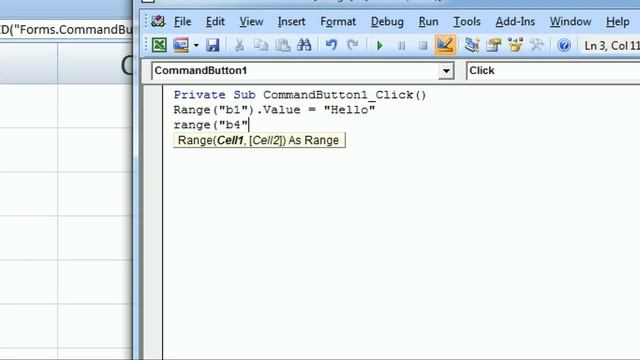This screenshot has width=640, height=360.
Task: Click at the end of range("b4" line
Action: 249,125
